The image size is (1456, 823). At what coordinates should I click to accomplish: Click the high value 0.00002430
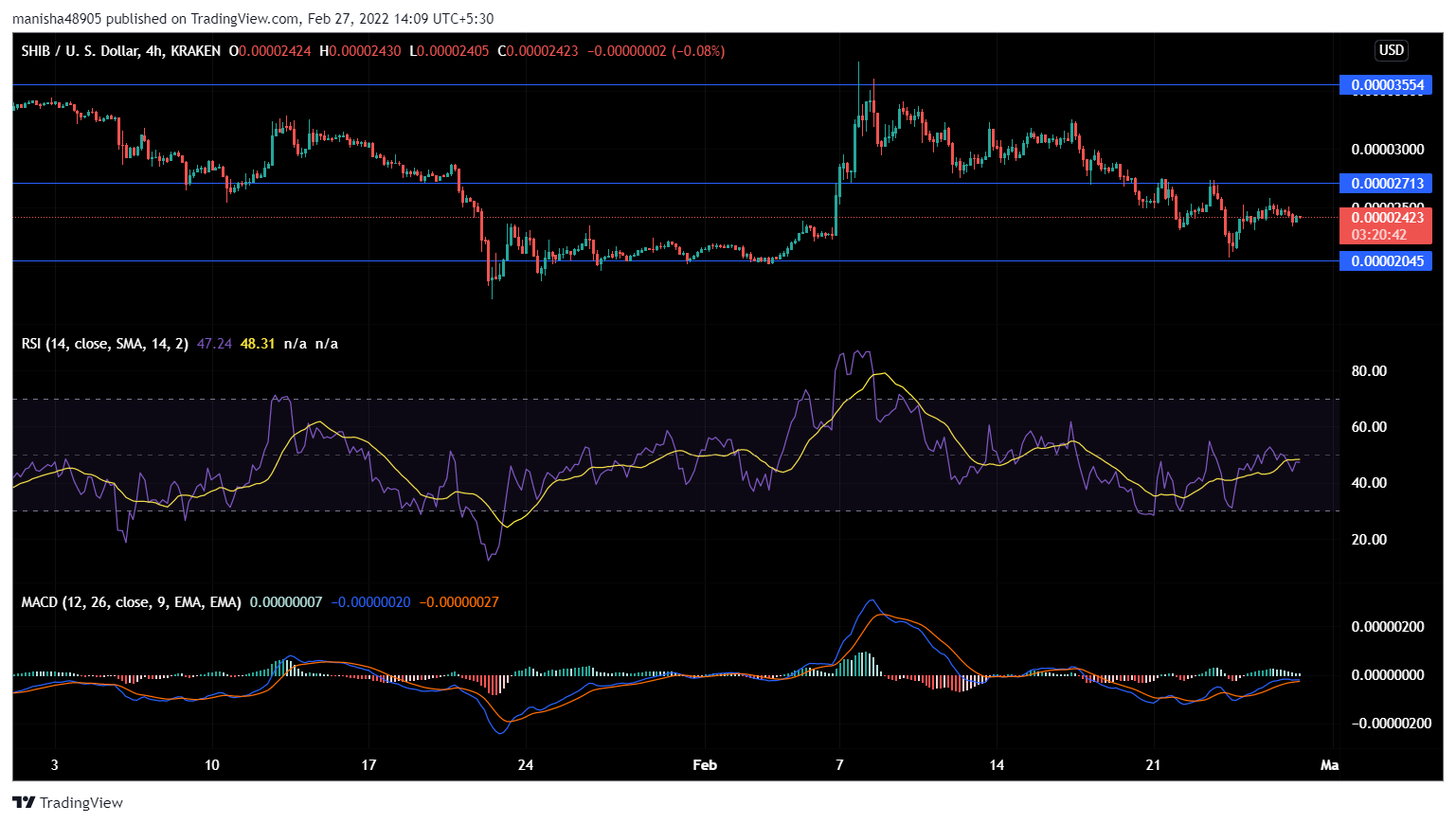[365, 51]
